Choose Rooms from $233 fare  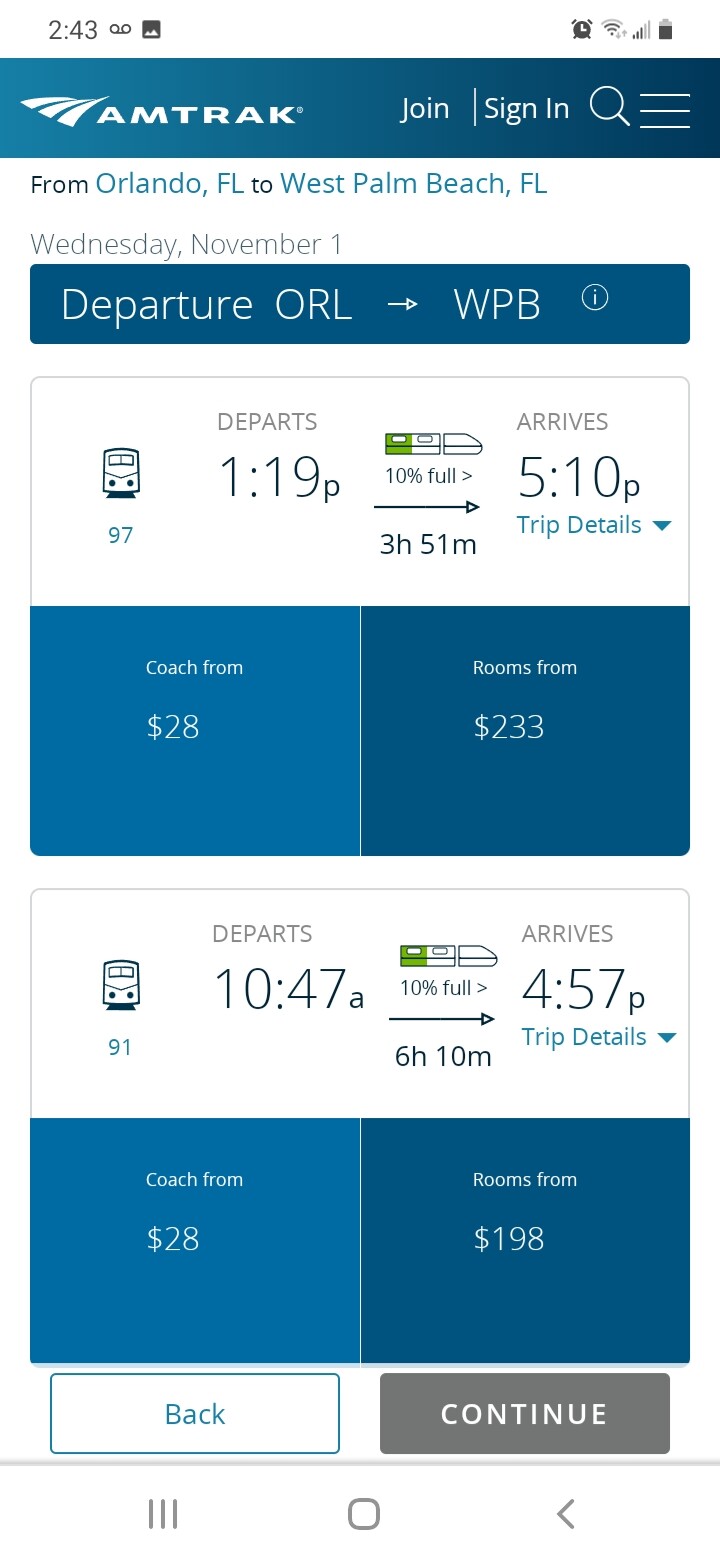(525, 730)
